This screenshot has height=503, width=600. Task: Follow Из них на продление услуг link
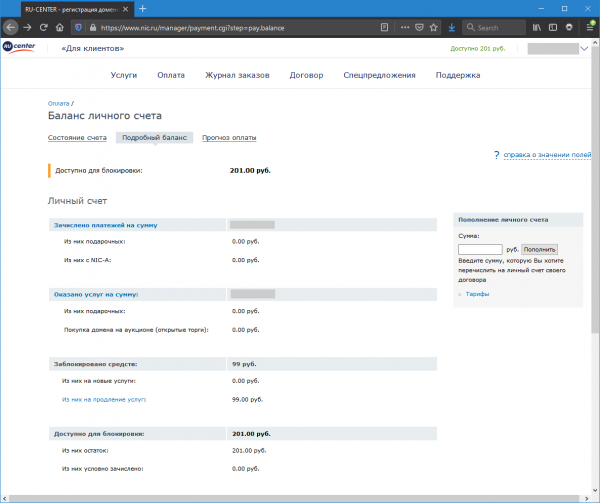(x=103, y=399)
